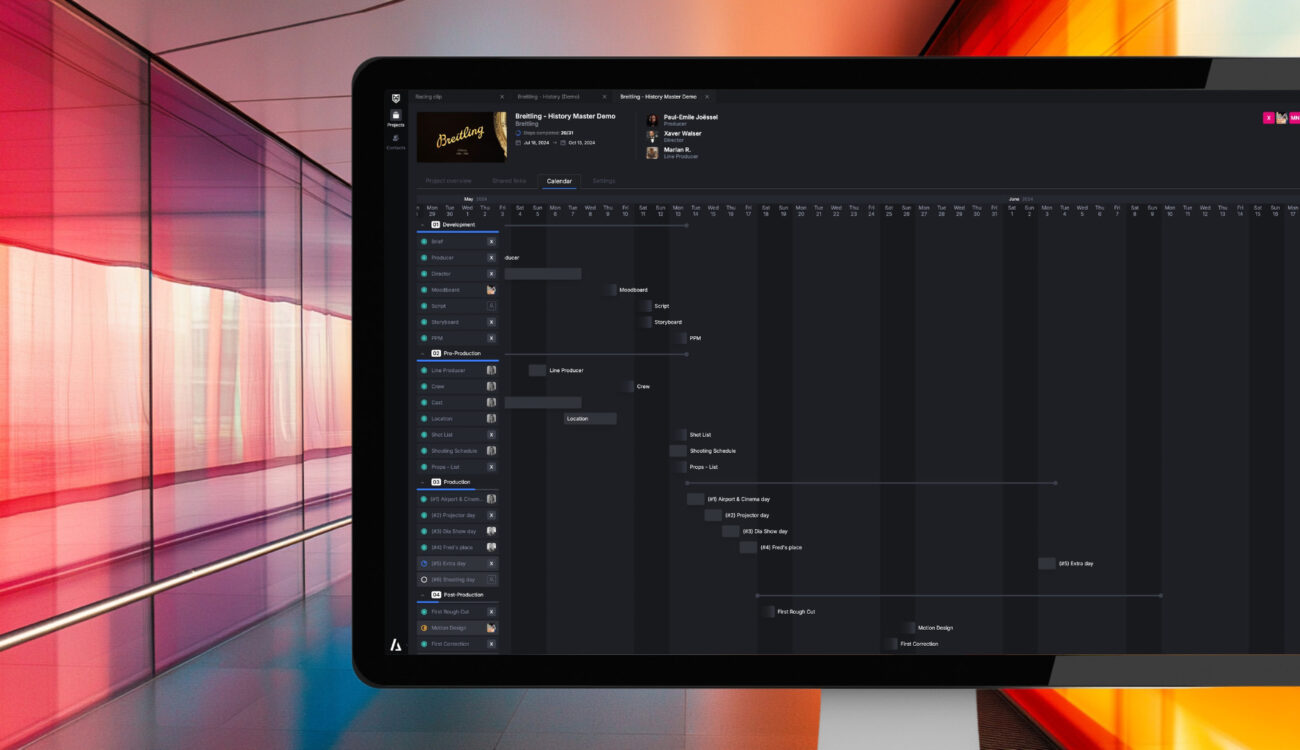Click the assignee avatar on the (#3) Dia Show day row

click(x=491, y=531)
